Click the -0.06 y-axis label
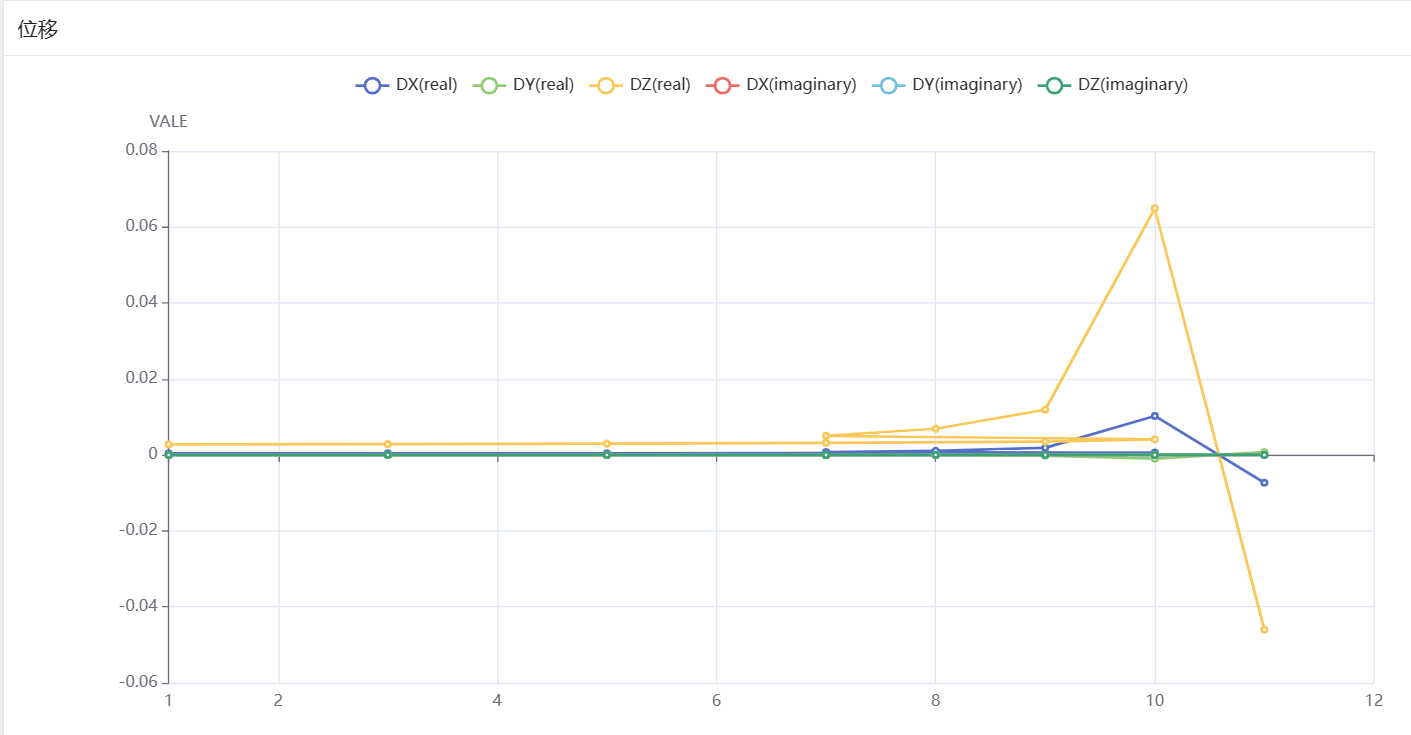 [x=139, y=681]
